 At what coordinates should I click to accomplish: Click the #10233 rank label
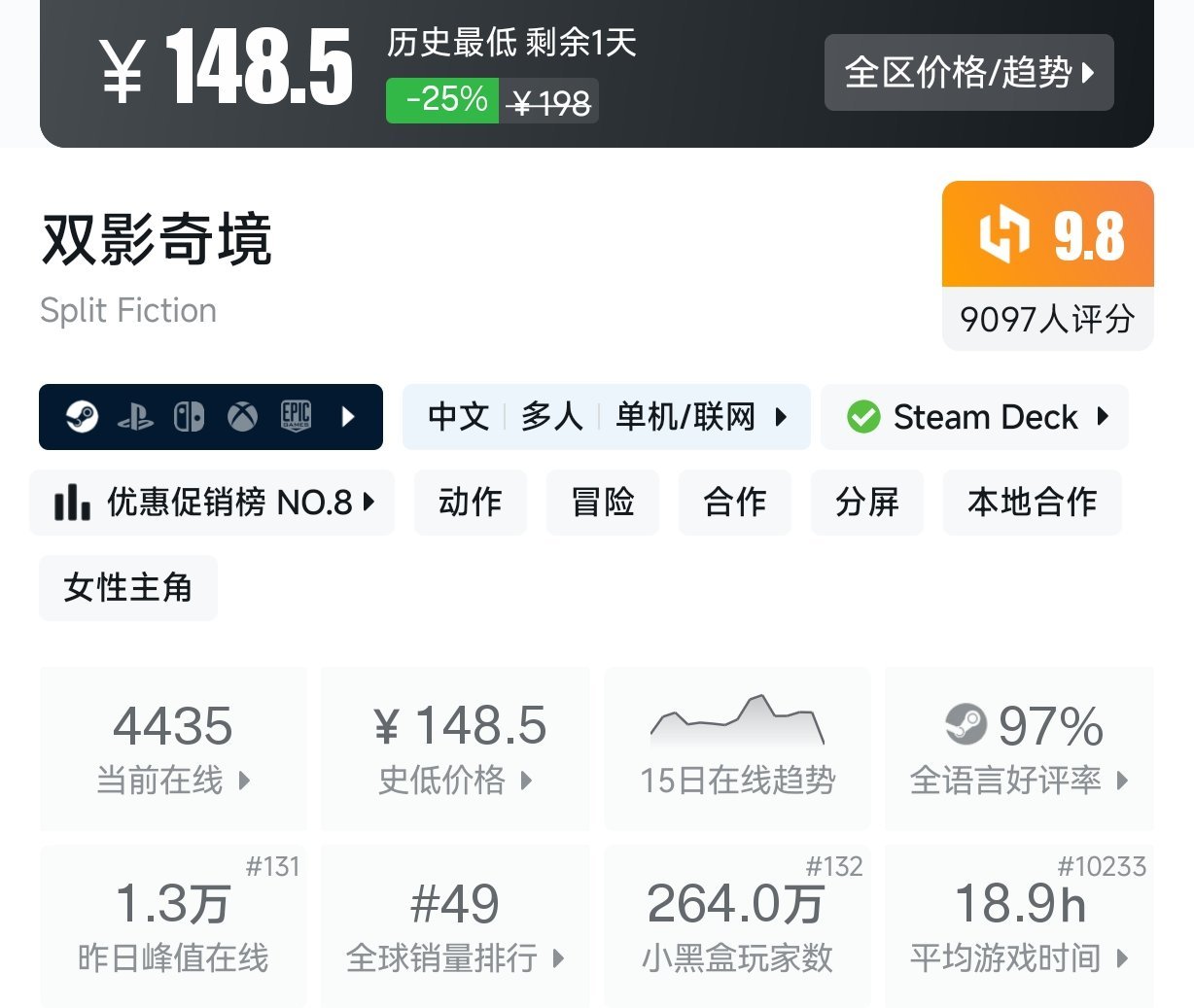(1102, 866)
